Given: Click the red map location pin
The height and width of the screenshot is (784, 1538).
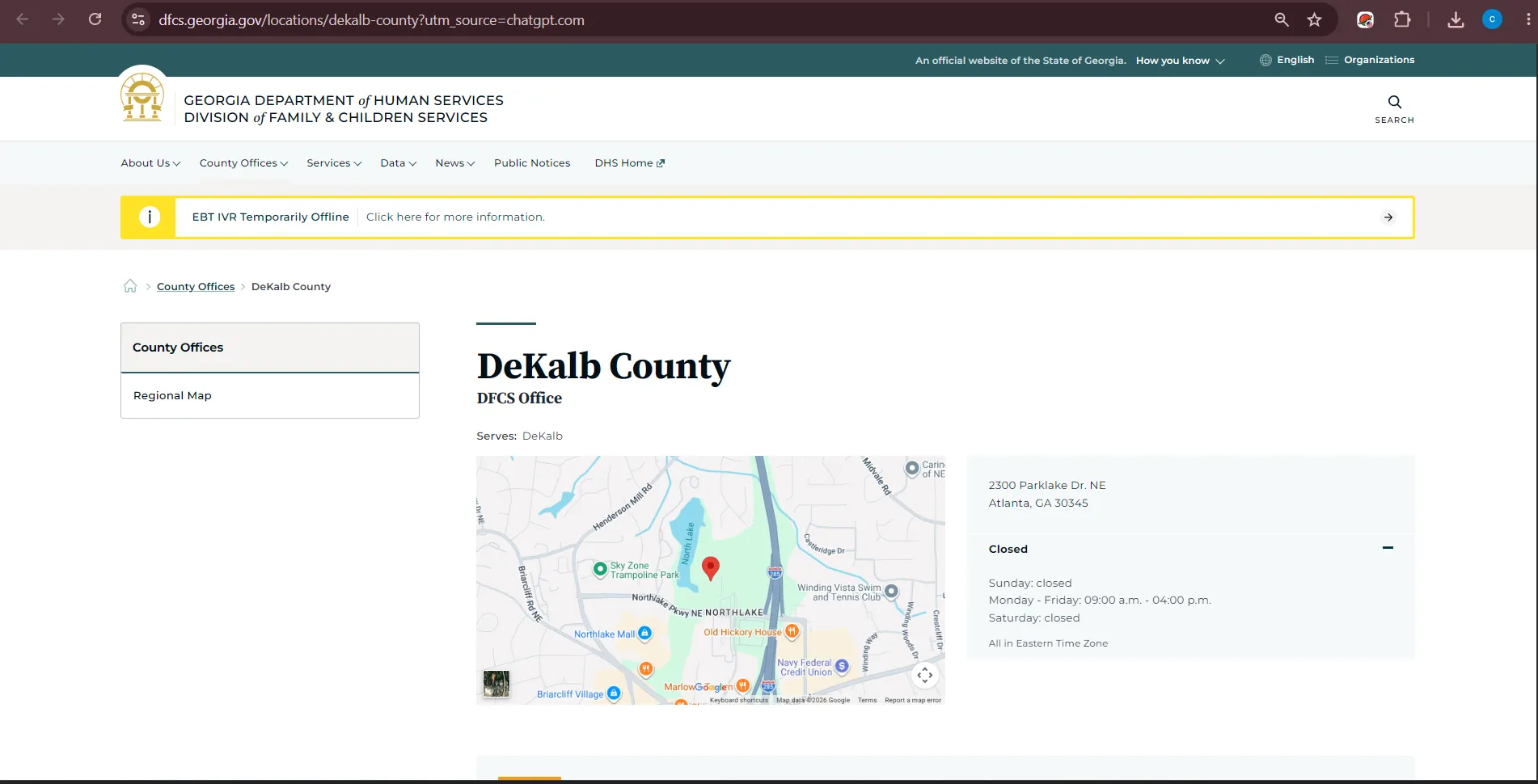Looking at the screenshot, I should [710, 568].
